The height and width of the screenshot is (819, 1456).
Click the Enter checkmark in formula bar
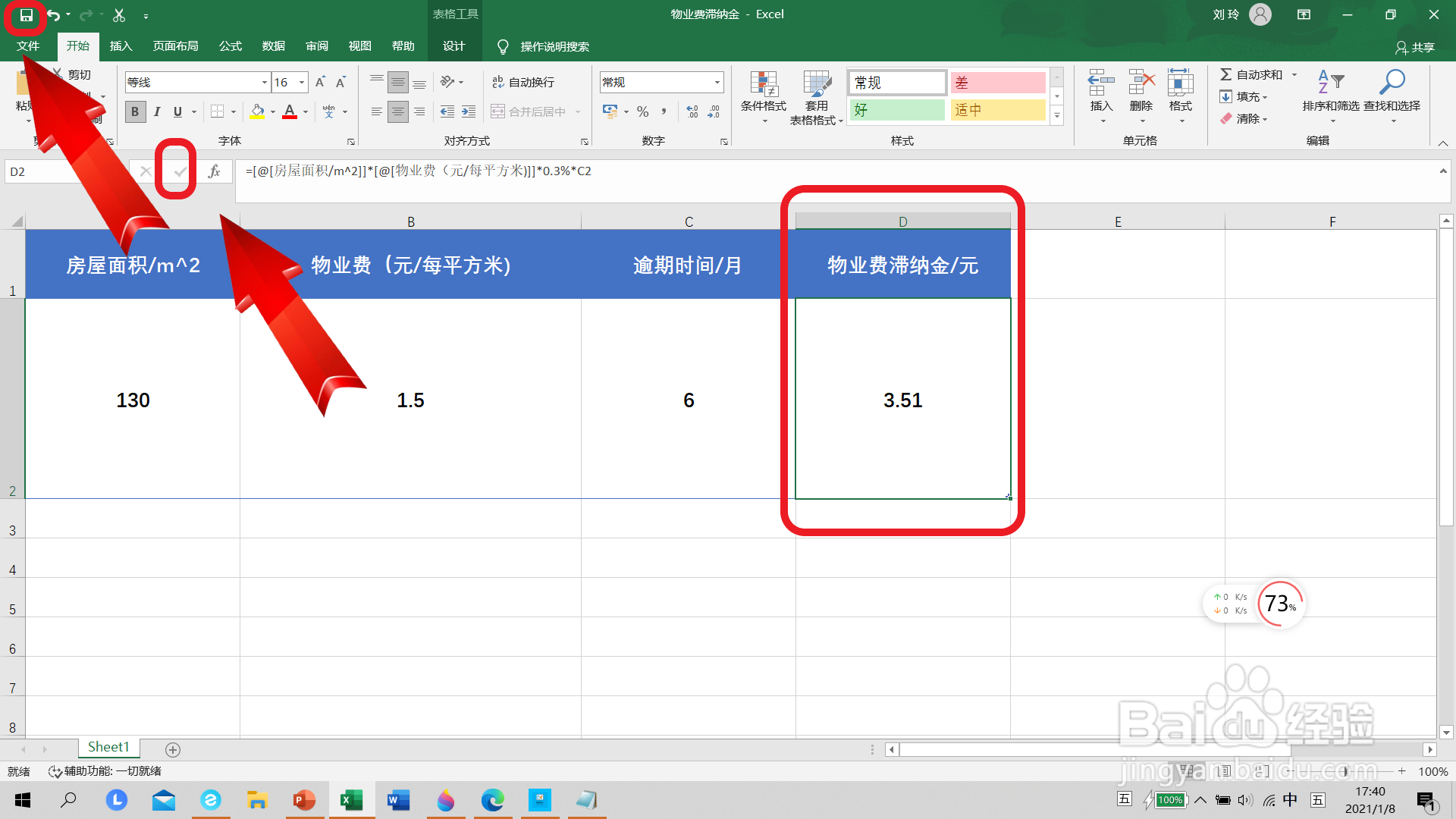tap(180, 171)
